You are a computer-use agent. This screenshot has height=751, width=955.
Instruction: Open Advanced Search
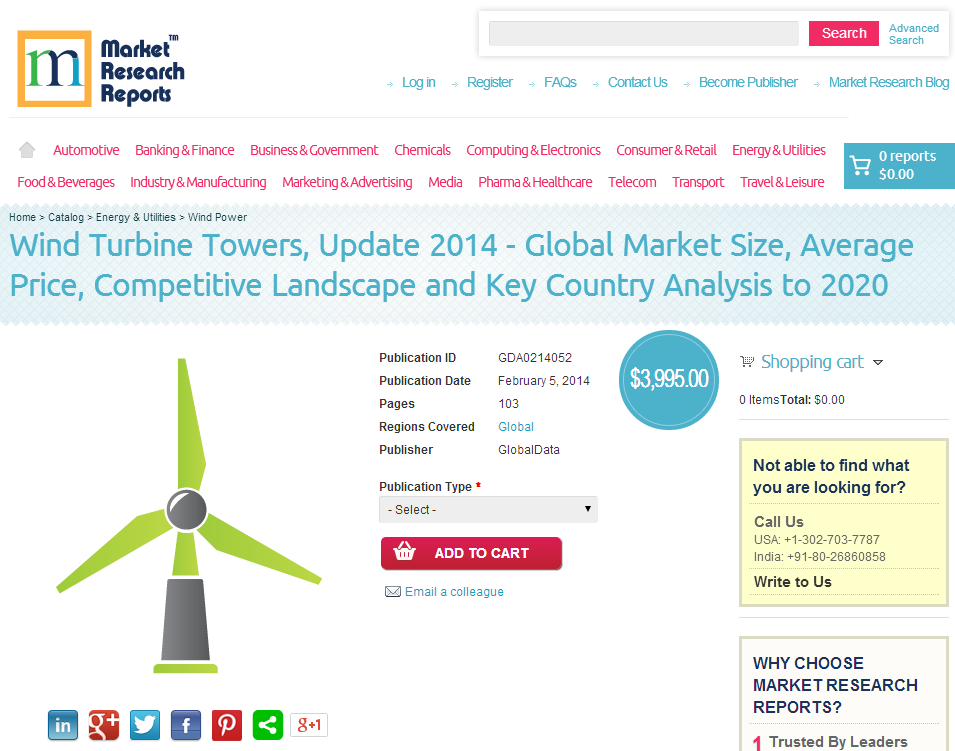point(914,34)
